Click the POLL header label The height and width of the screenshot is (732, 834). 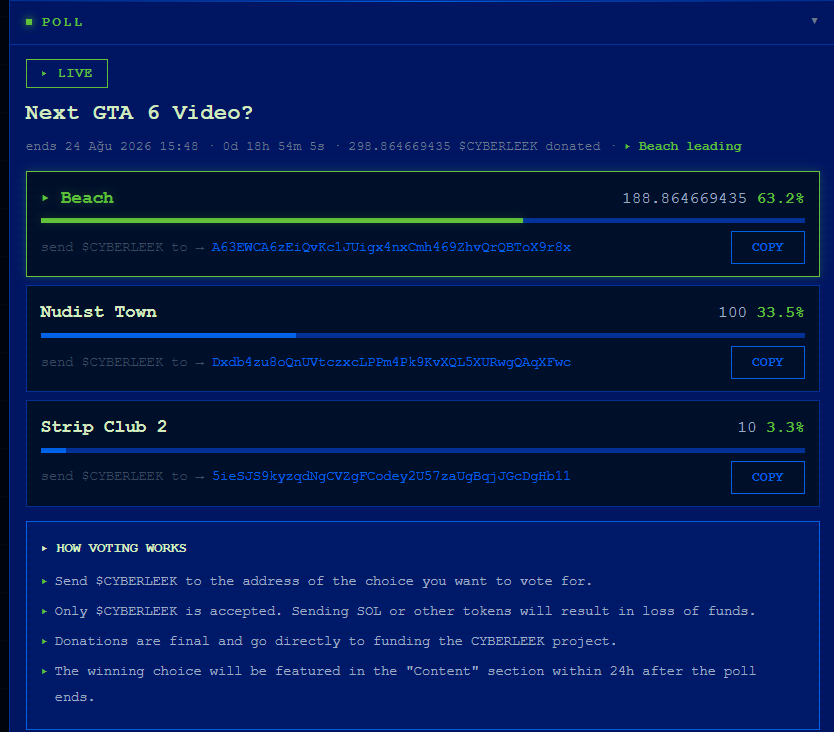[x=62, y=22]
